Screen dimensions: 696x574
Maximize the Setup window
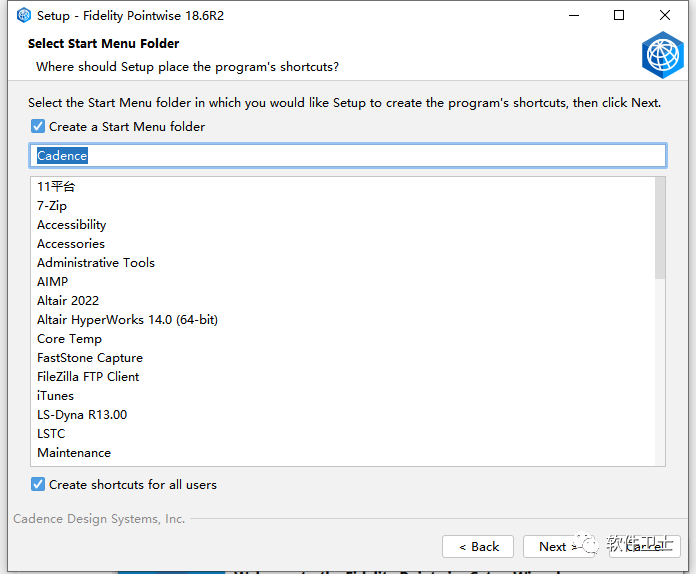point(619,16)
